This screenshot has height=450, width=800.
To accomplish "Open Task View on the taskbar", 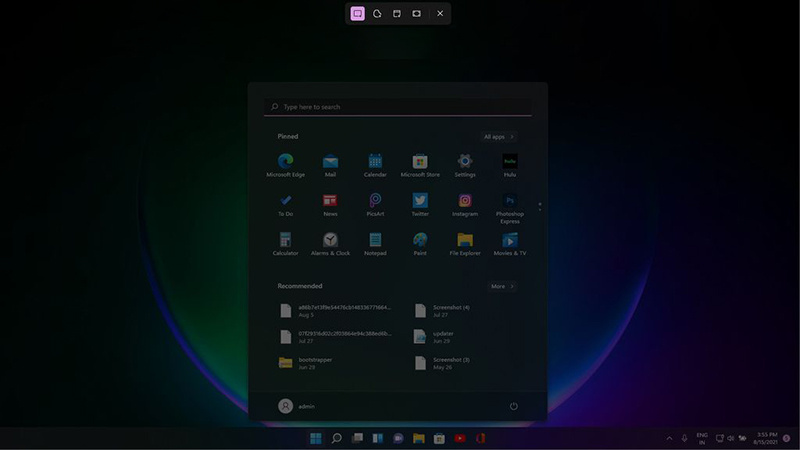I will [357, 438].
